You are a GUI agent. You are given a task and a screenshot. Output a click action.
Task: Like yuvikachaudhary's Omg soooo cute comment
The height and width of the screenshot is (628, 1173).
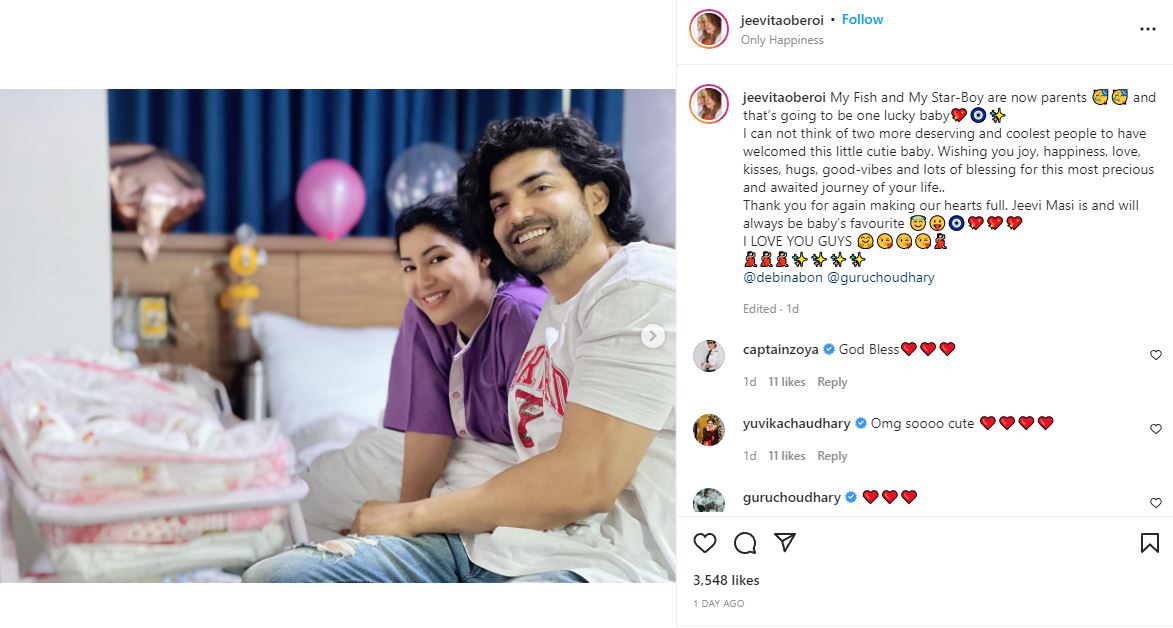(x=1155, y=429)
